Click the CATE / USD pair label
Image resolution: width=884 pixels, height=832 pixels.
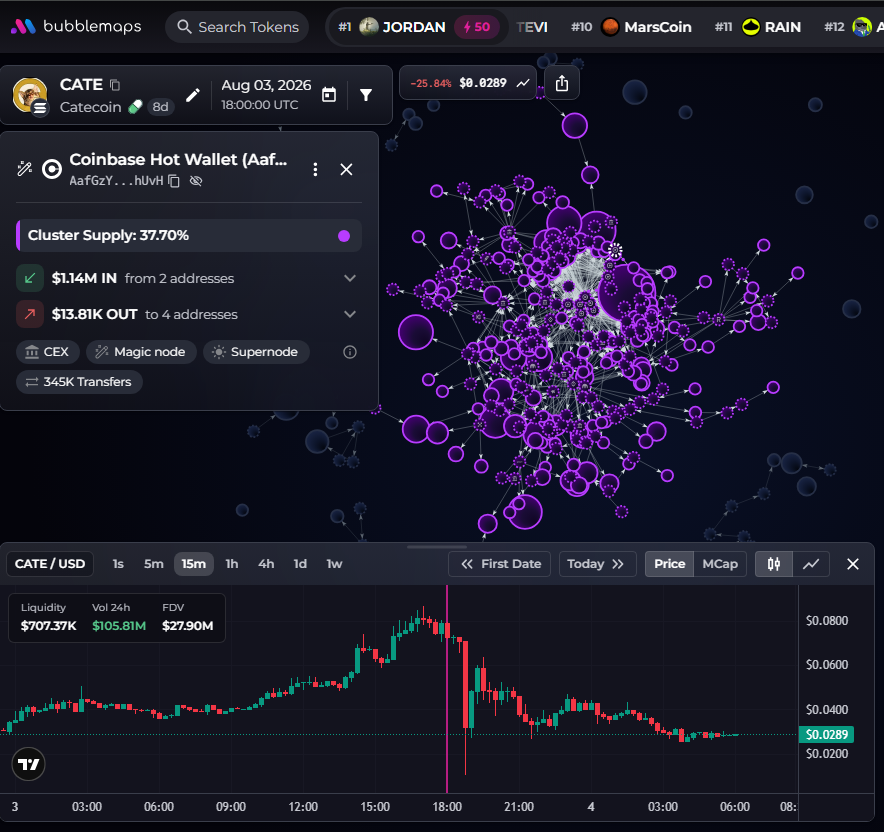(x=50, y=564)
